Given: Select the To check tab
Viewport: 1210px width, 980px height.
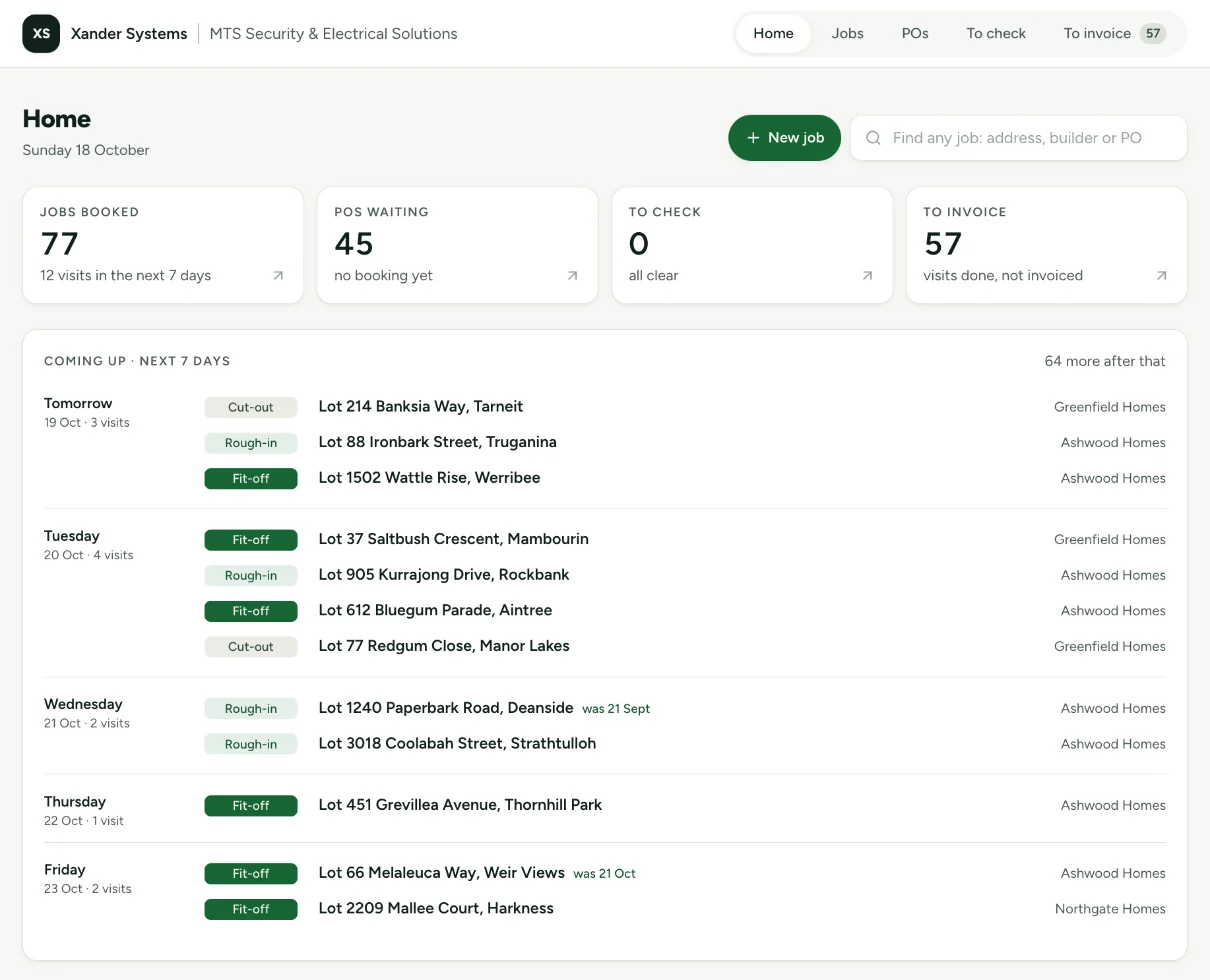Looking at the screenshot, I should click(x=996, y=34).
